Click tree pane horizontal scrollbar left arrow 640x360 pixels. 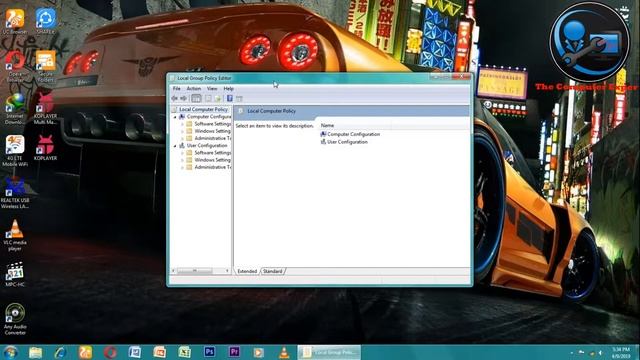pyautogui.click(x=173, y=271)
